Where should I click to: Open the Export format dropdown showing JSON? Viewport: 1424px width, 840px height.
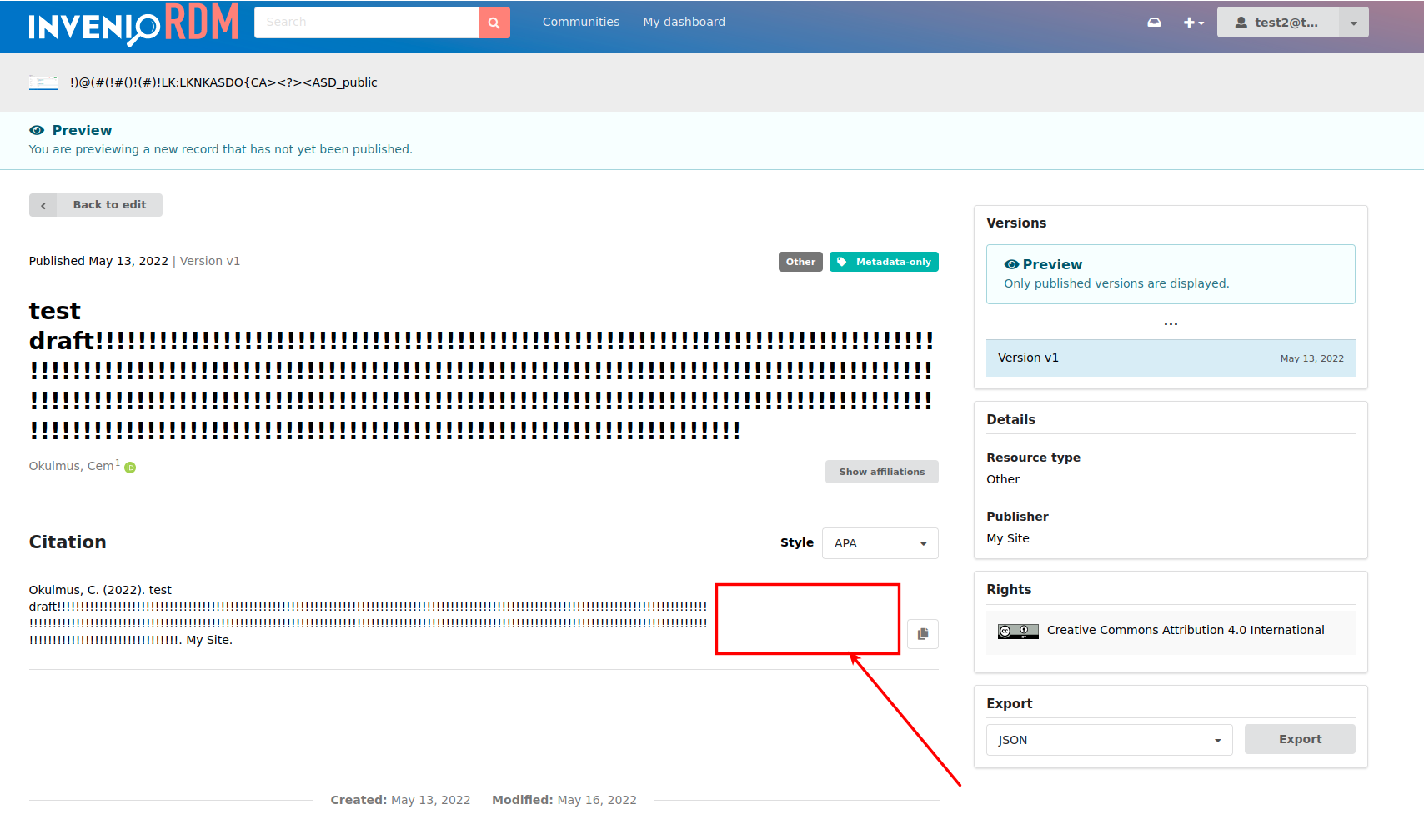pos(1109,740)
